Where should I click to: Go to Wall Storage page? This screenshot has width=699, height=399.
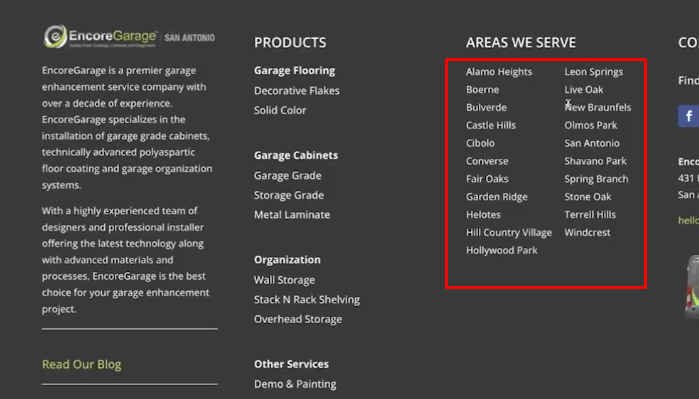pyautogui.click(x=284, y=280)
